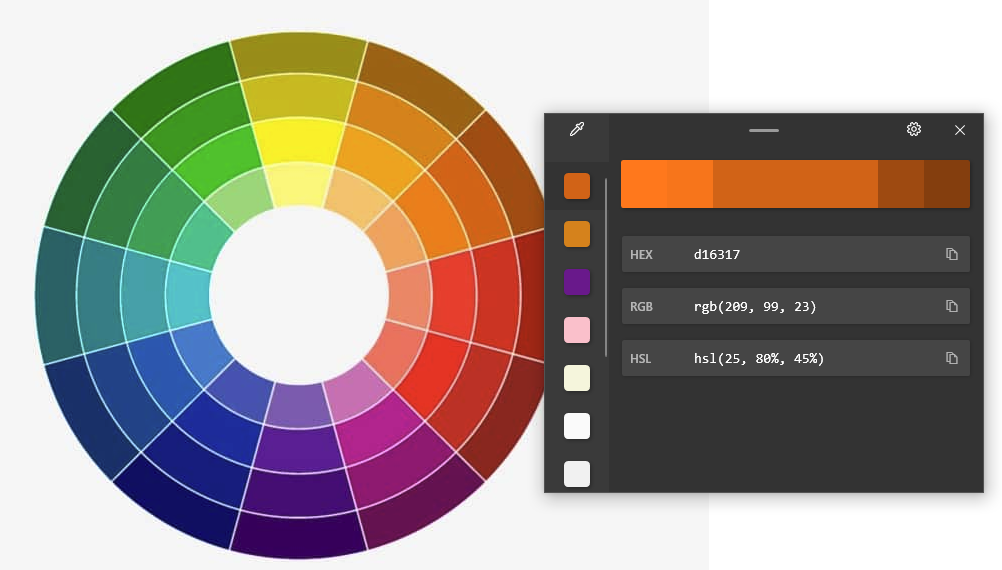Select dark orange swatch in history list
This screenshot has width=1002, height=570.
pos(577,186)
